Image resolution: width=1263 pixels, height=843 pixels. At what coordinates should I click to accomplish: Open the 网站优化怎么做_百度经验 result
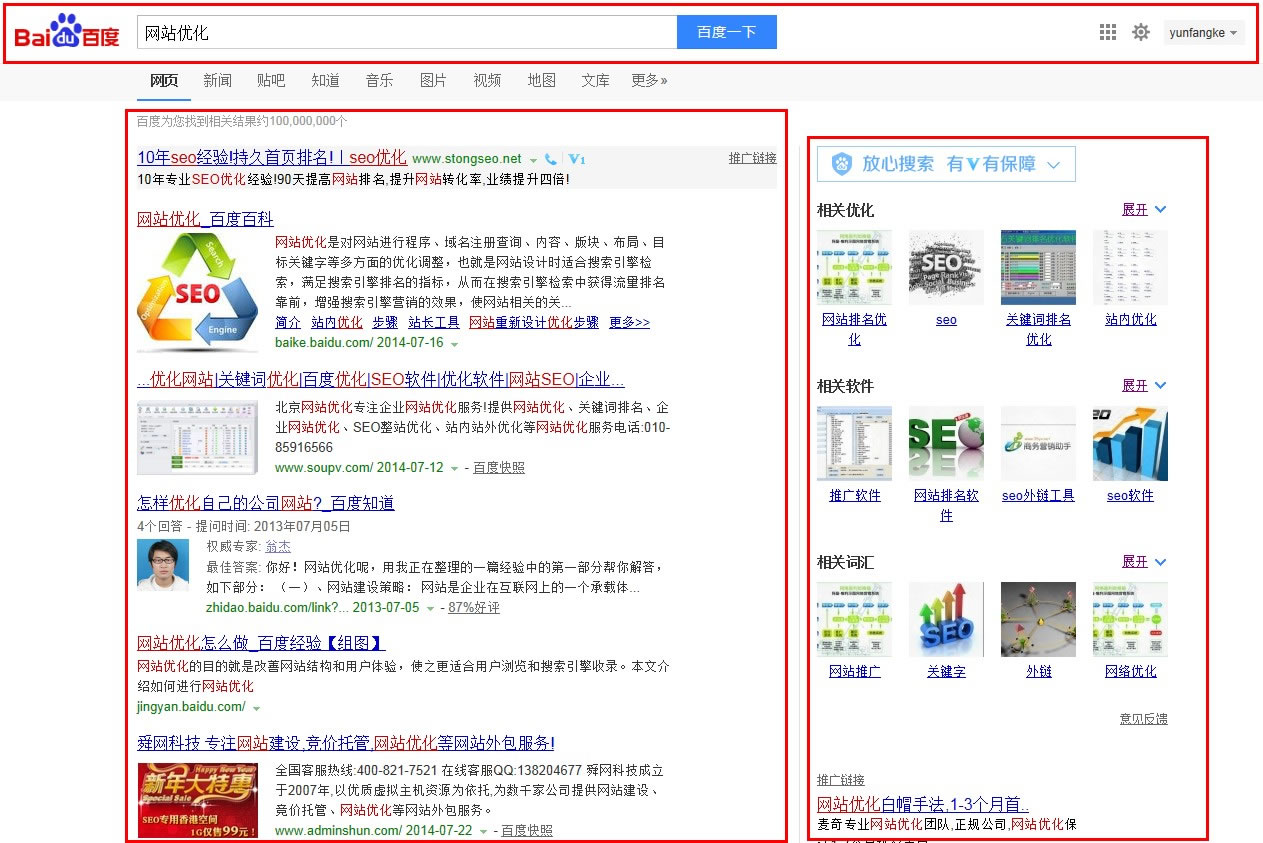click(x=261, y=643)
